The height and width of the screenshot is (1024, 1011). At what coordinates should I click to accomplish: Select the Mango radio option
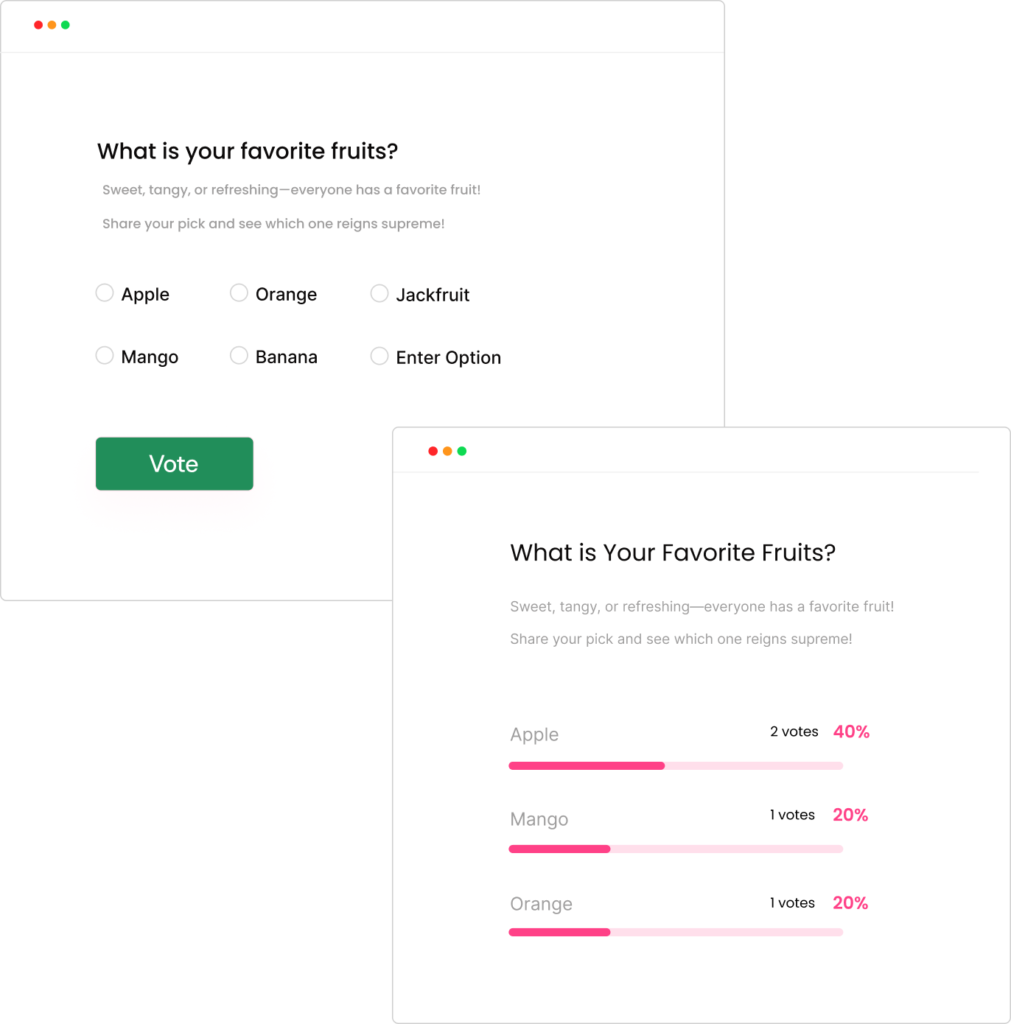(x=104, y=356)
